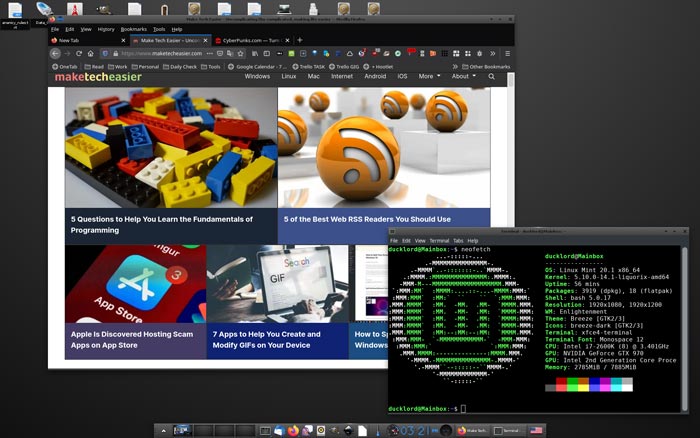Click the browser Back arrow

[57, 53]
